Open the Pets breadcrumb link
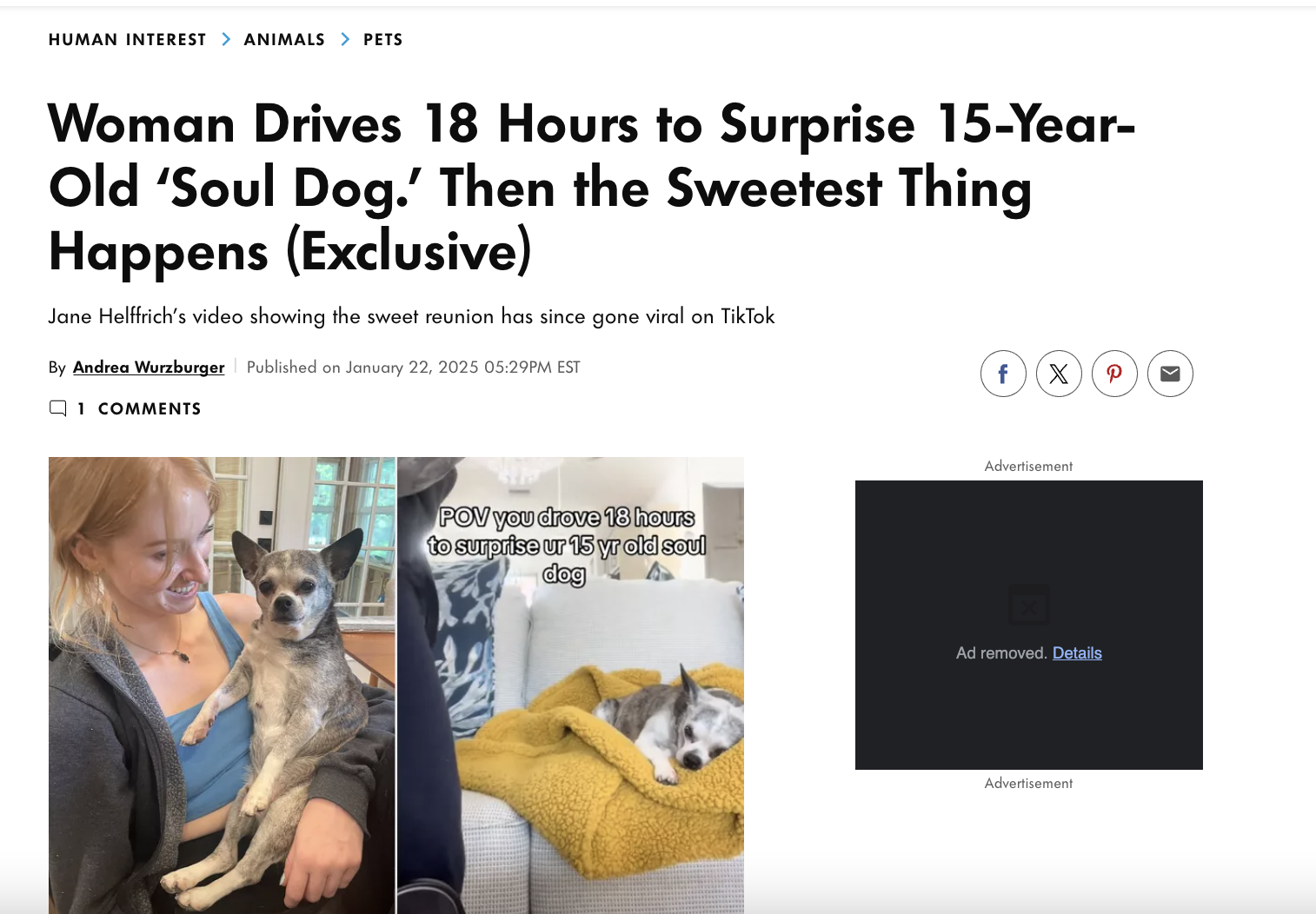 tap(383, 39)
